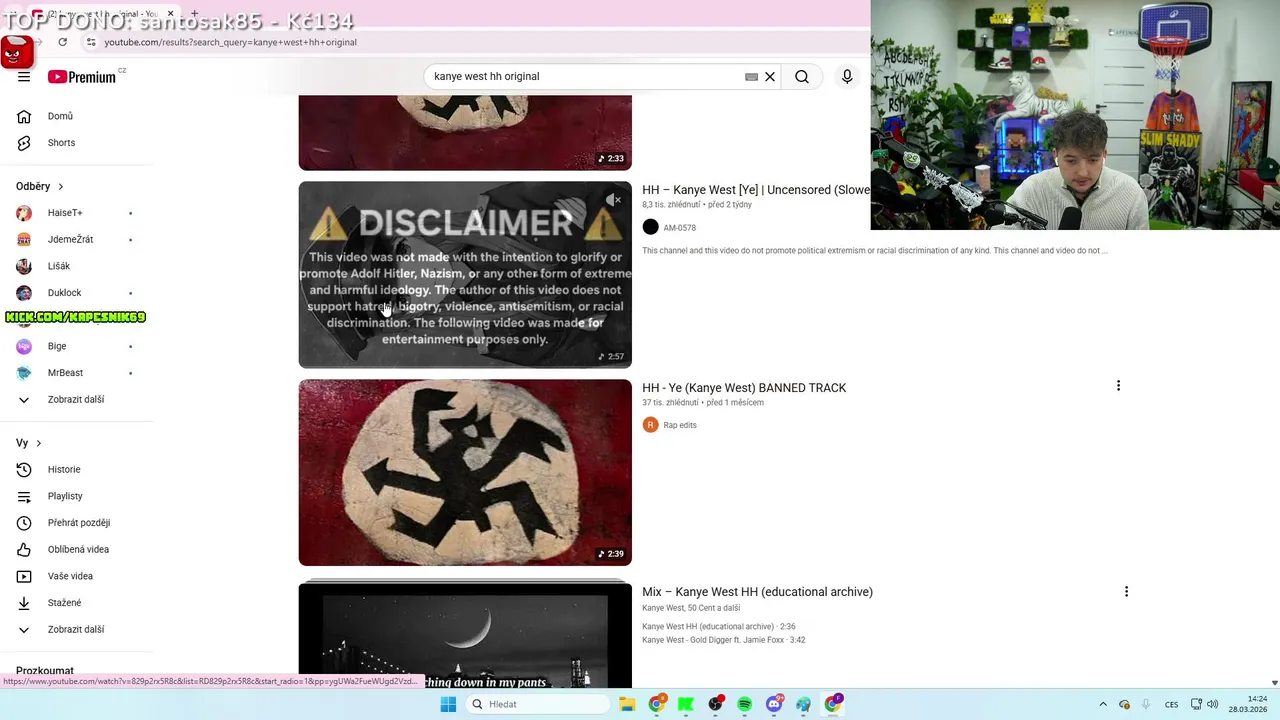Click the Rap edits channel avatar
The image size is (1280, 720).
[x=650, y=425]
